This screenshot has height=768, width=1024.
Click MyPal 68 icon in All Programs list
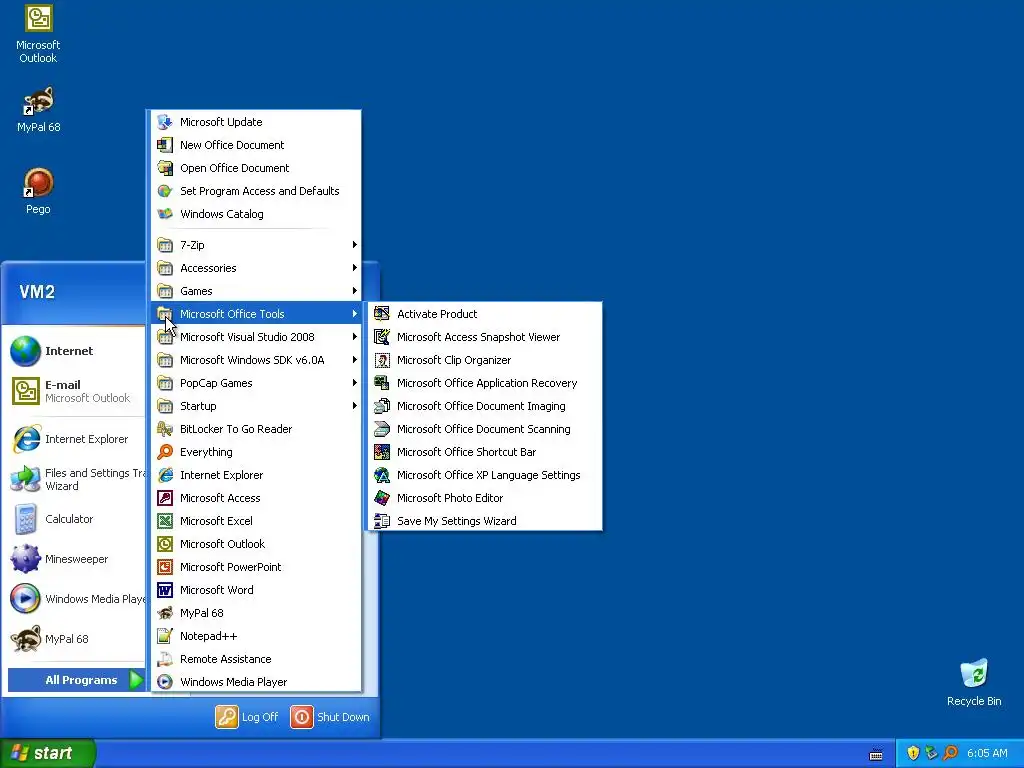[x=165, y=613]
